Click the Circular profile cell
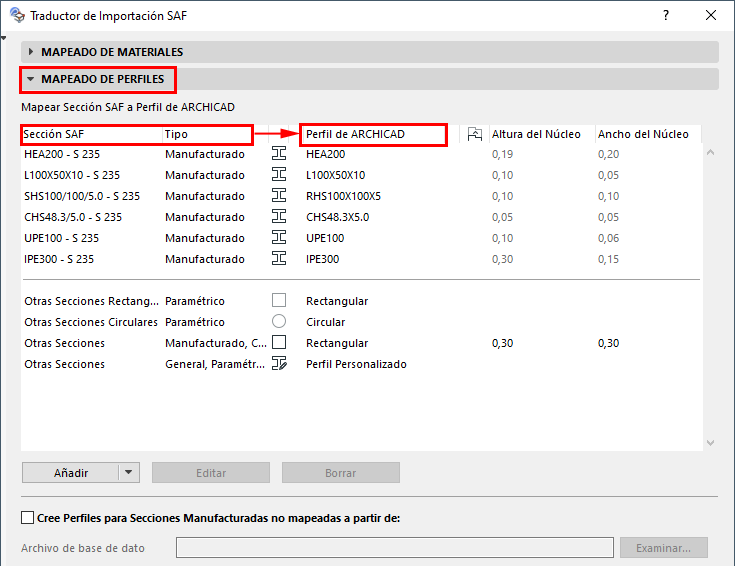 click(x=325, y=322)
